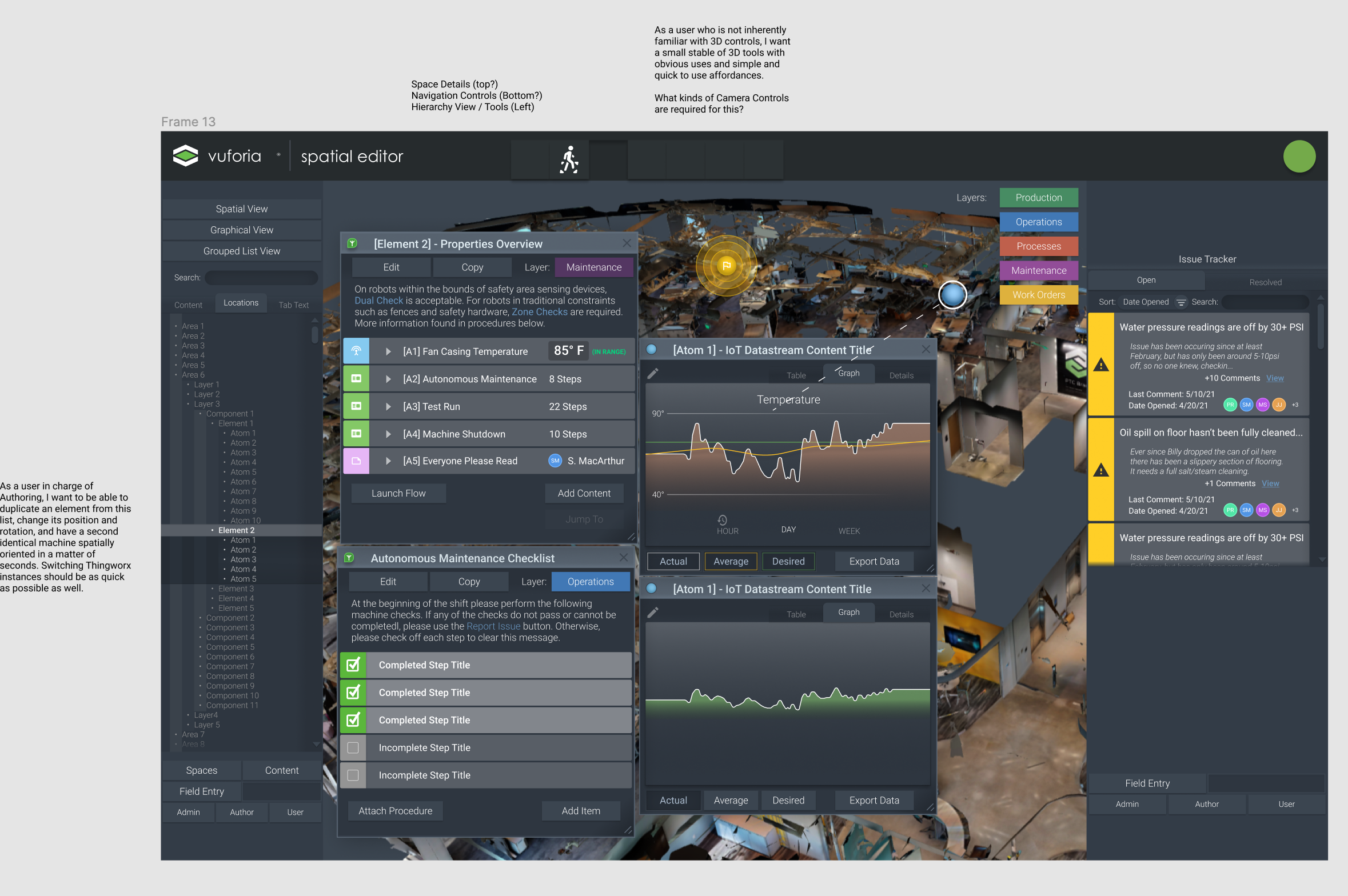Click the note icon on Everyone Please Read row
1348x896 pixels.
pyautogui.click(x=356, y=461)
